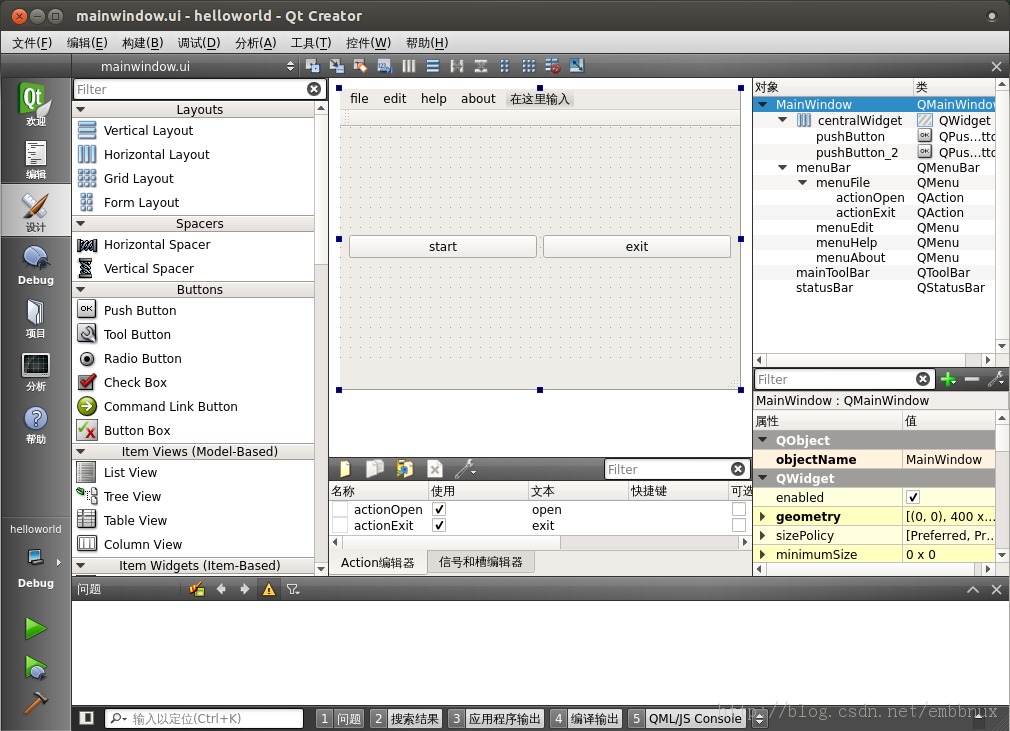
Task: Switch to the 信号和槽编辑器 tab
Action: tap(480, 562)
